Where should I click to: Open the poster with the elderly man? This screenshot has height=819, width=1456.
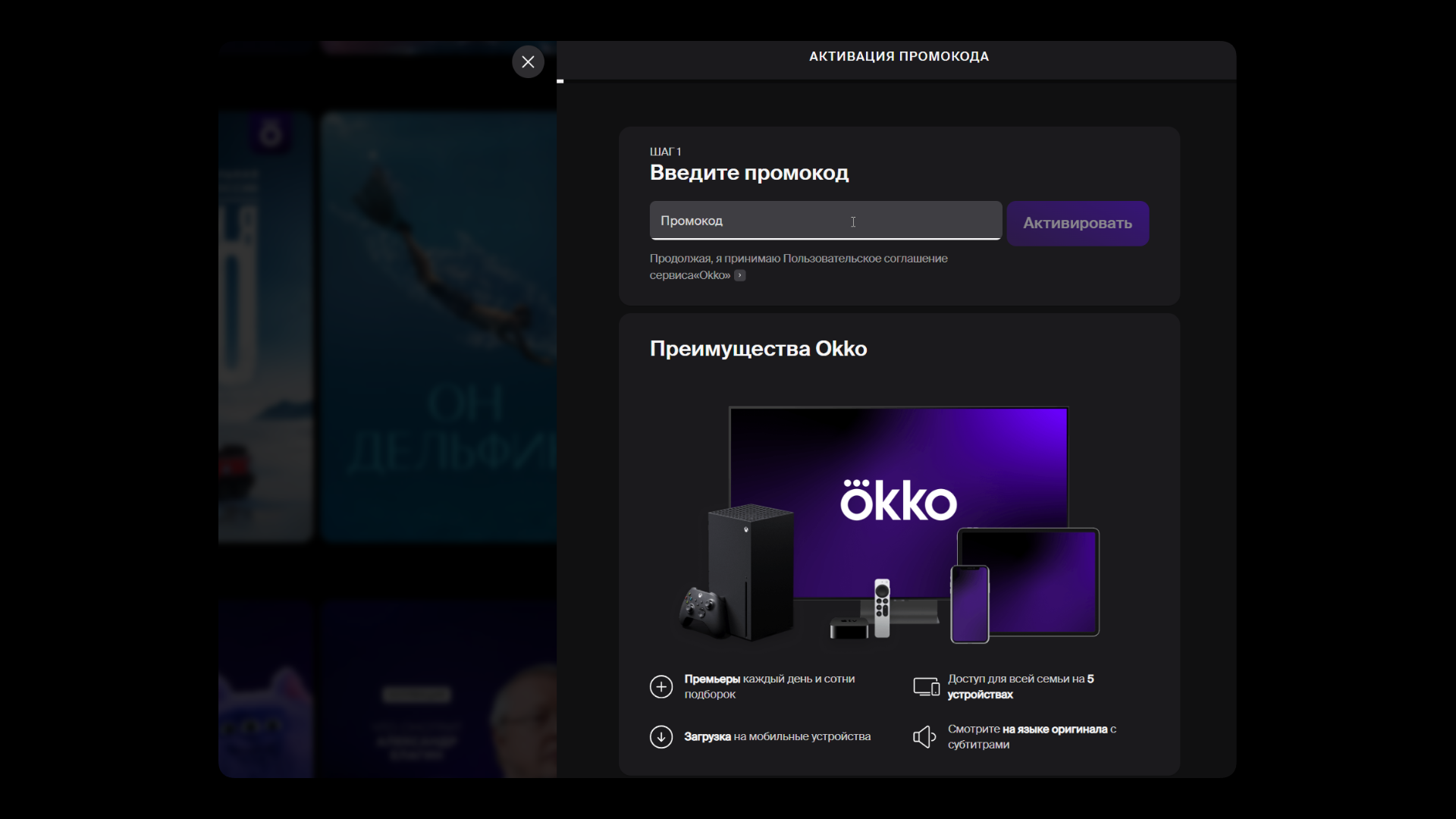click(438, 689)
